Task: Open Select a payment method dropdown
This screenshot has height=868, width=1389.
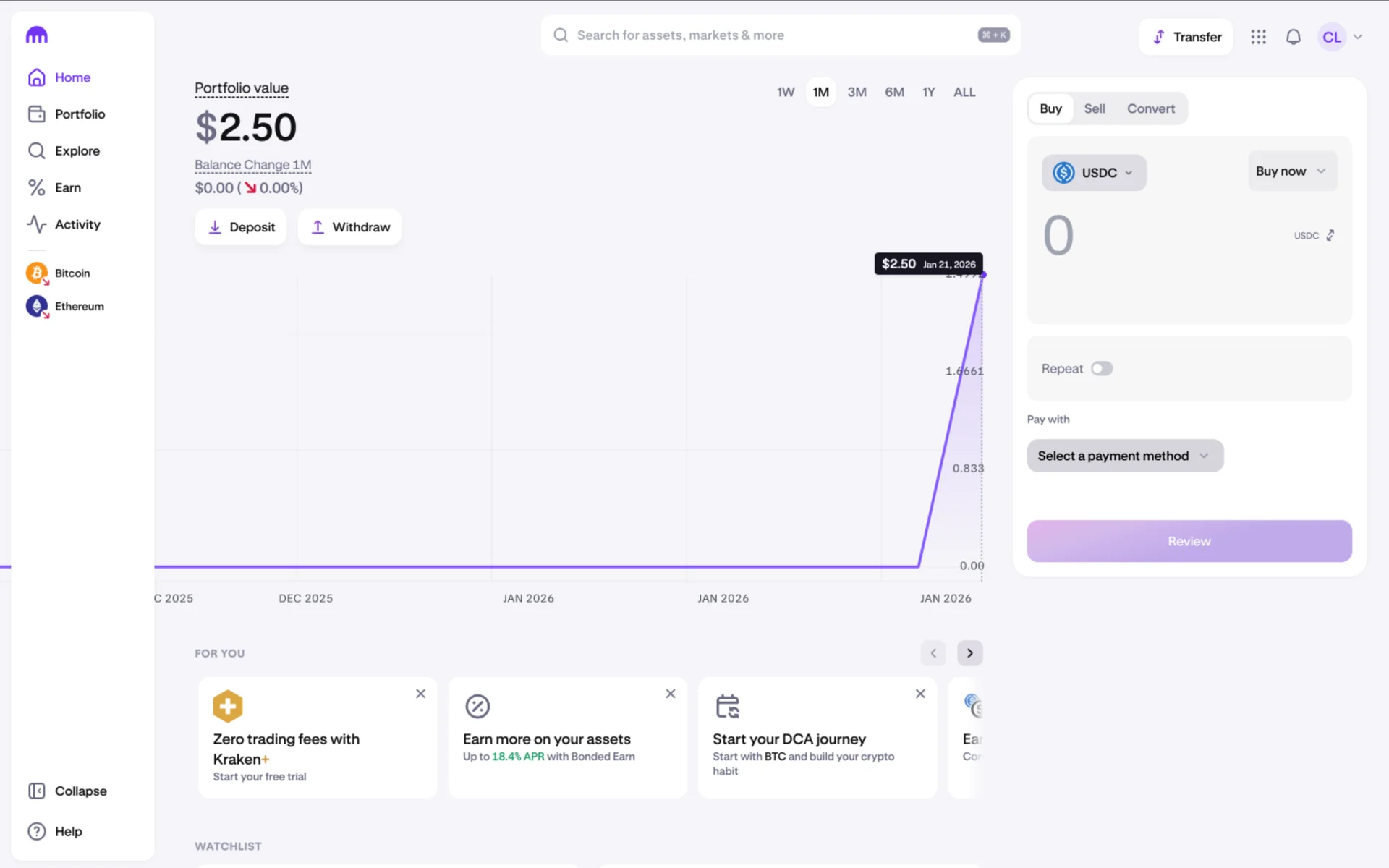Action: coord(1124,456)
